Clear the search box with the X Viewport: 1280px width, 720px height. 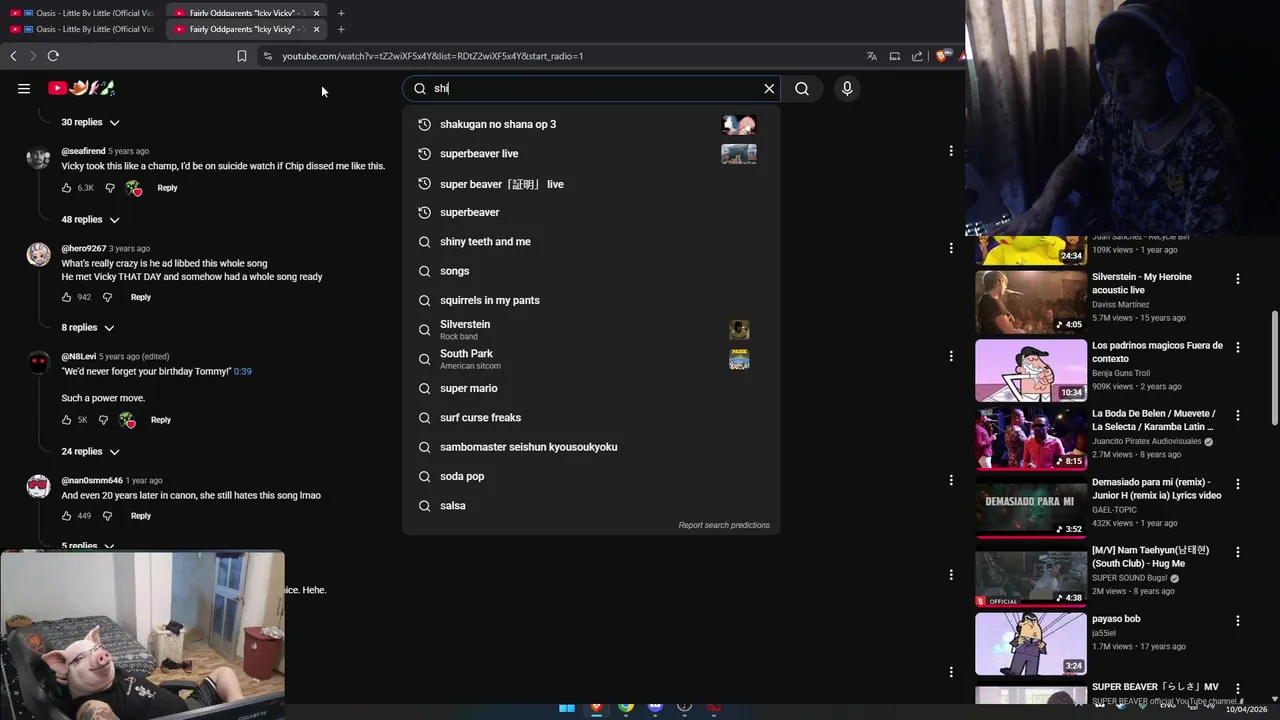click(x=769, y=89)
